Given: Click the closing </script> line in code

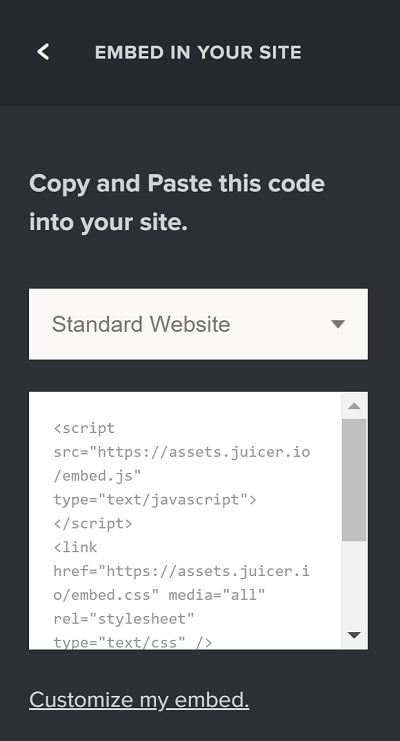Looking at the screenshot, I should click(93, 524).
